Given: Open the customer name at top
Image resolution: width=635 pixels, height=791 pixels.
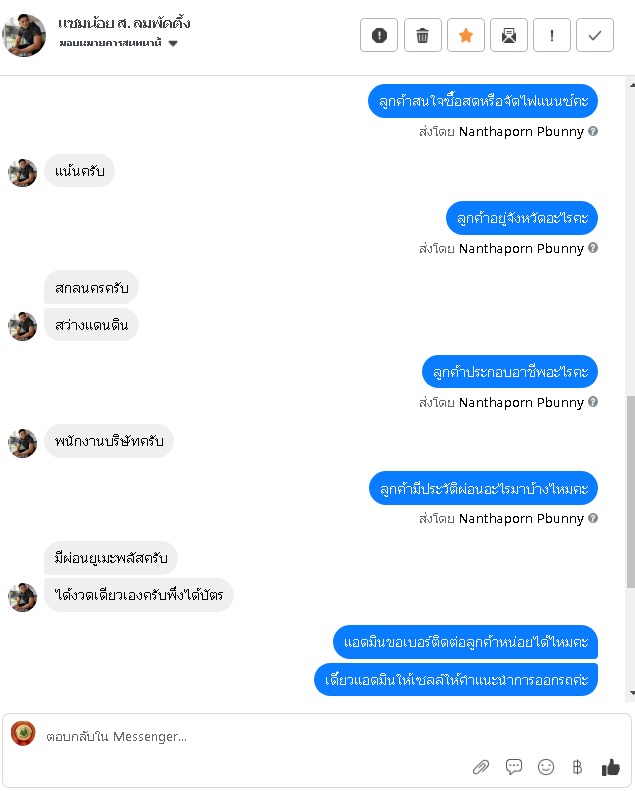Looking at the screenshot, I should tap(124, 23).
